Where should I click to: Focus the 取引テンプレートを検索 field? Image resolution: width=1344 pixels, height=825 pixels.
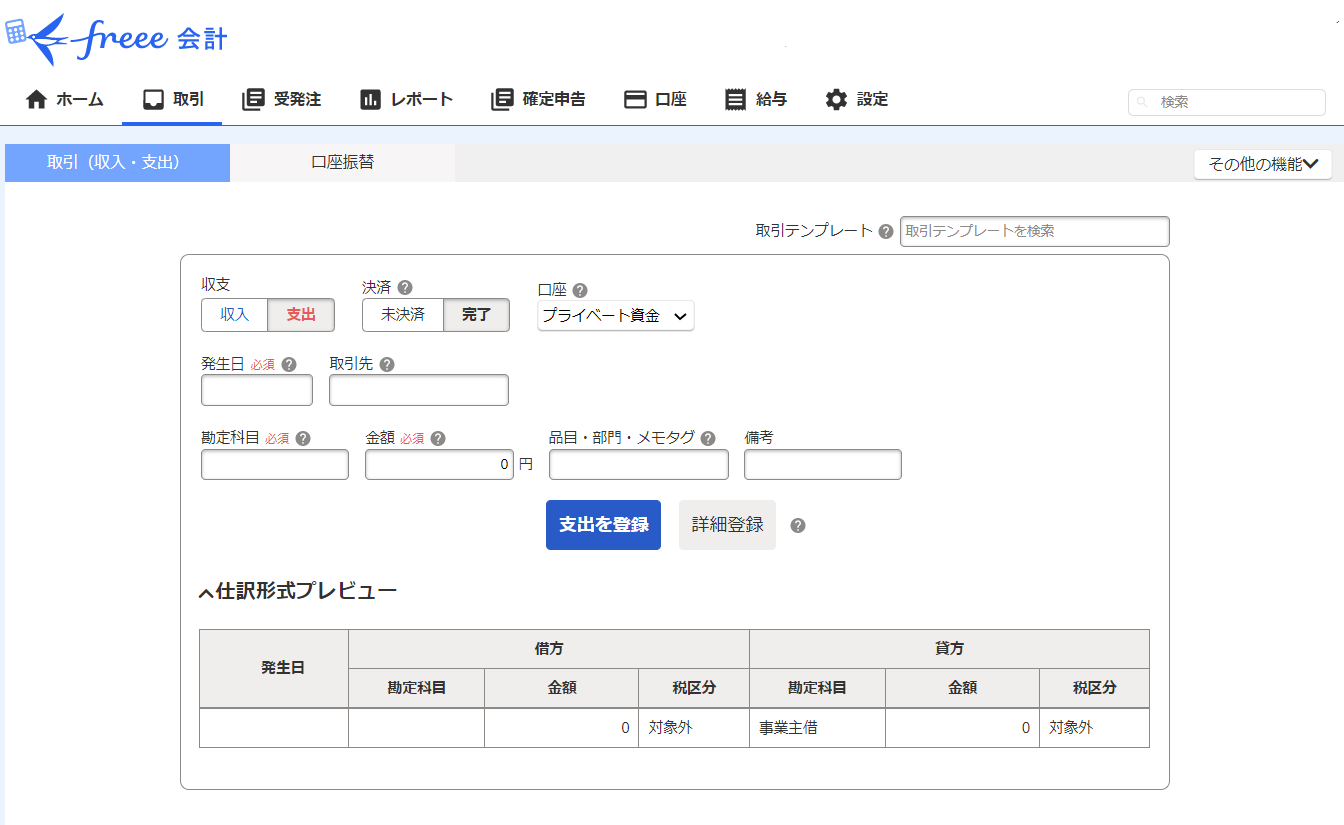click(x=1035, y=231)
